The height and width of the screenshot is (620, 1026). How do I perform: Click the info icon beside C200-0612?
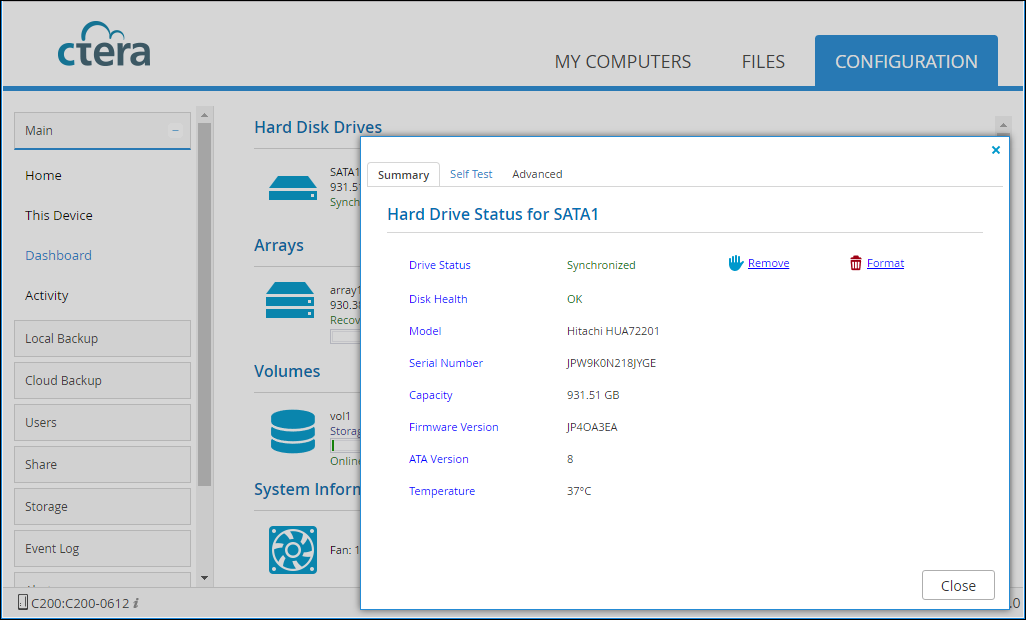point(135,603)
